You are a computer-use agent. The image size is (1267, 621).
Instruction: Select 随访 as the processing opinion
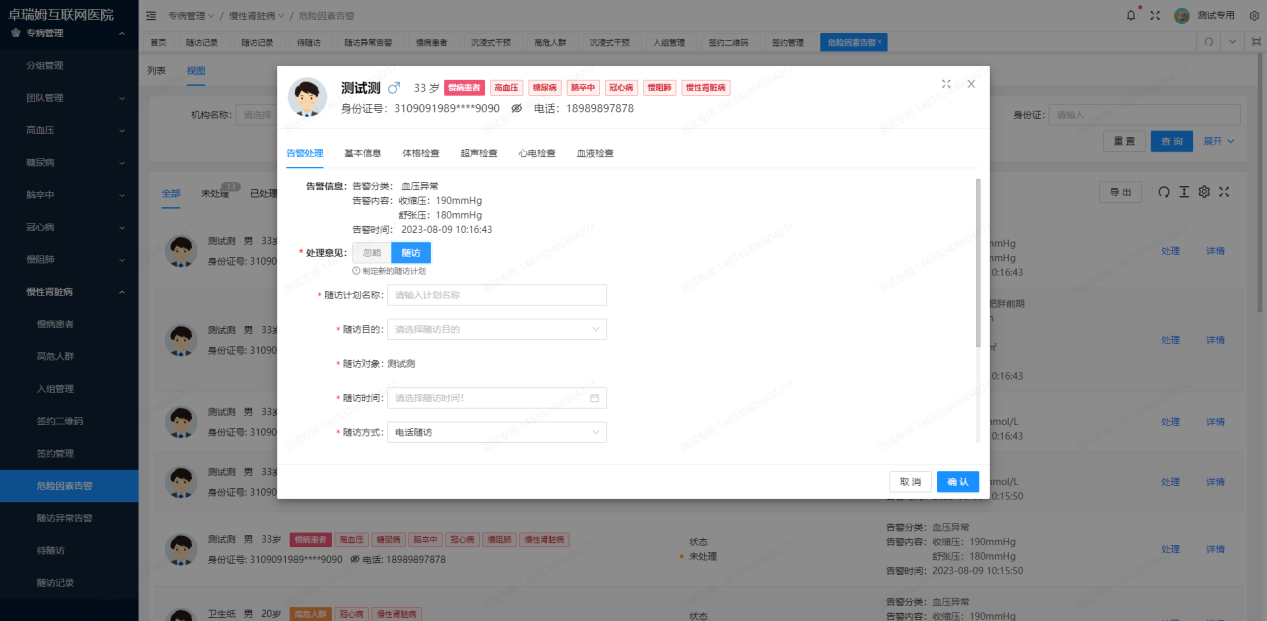click(x=410, y=252)
